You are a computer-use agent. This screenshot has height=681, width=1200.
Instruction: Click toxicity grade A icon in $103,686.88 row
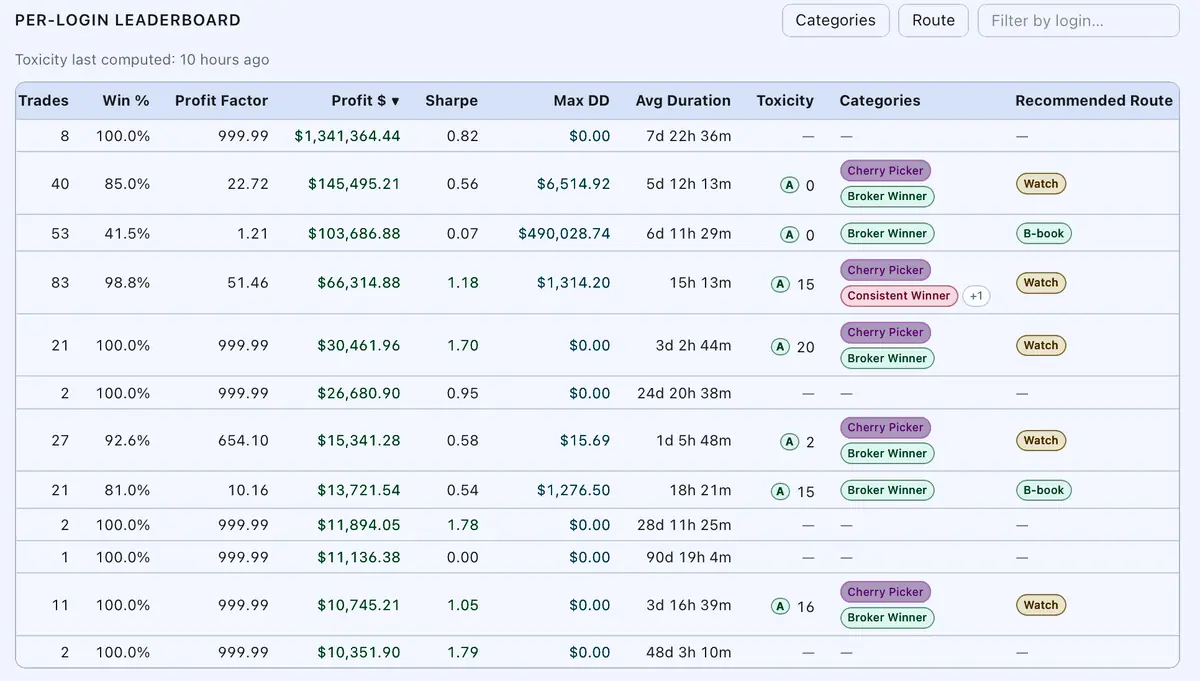tap(789, 235)
